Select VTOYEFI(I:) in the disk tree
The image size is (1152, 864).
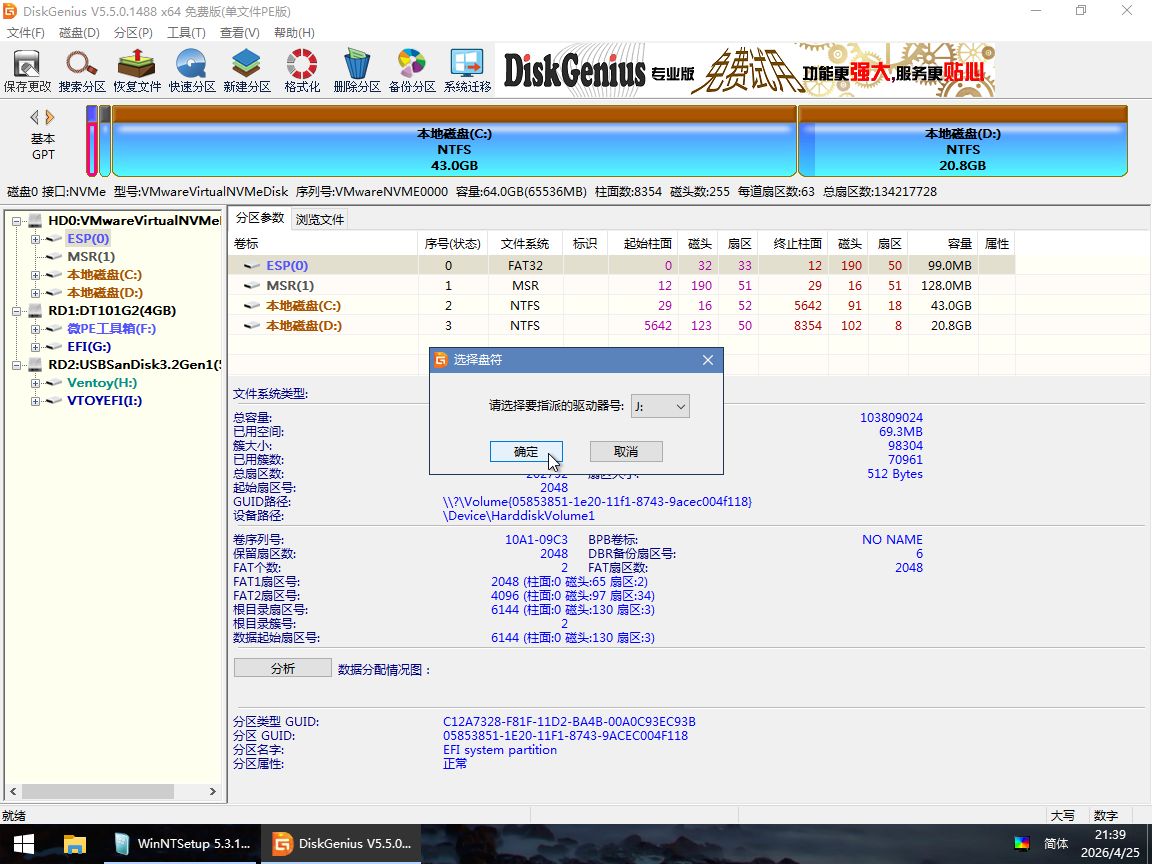[x=104, y=400]
